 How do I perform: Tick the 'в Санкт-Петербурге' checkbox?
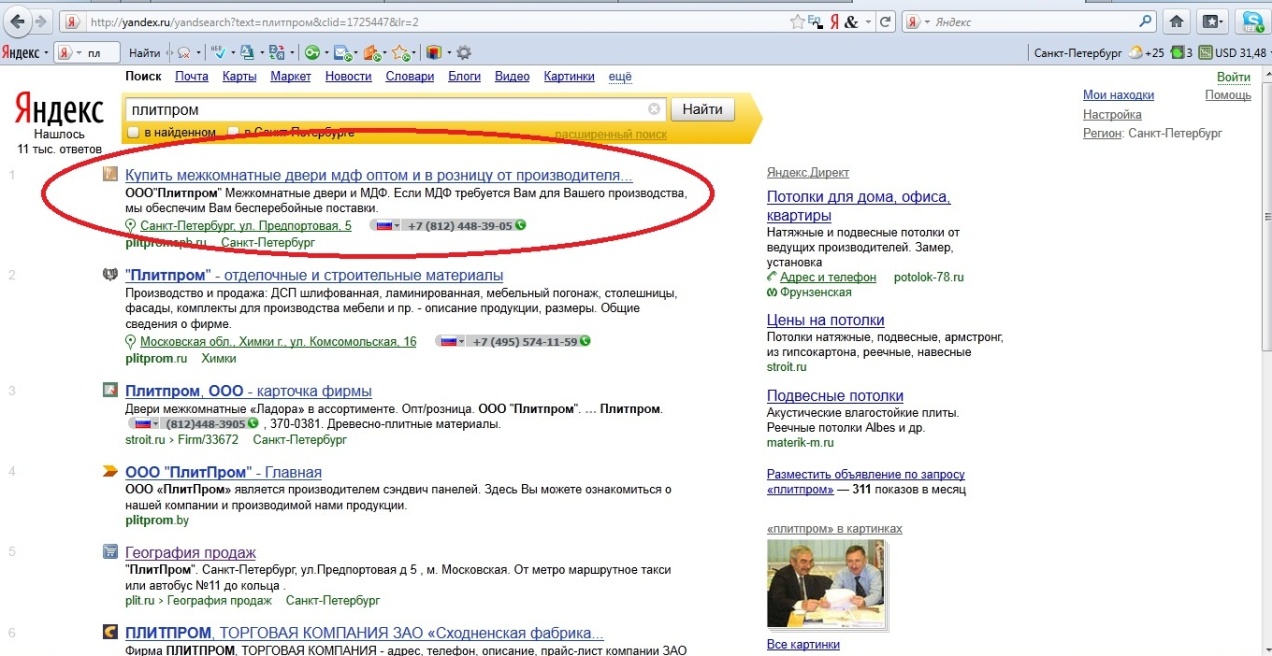tap(233, 131)
